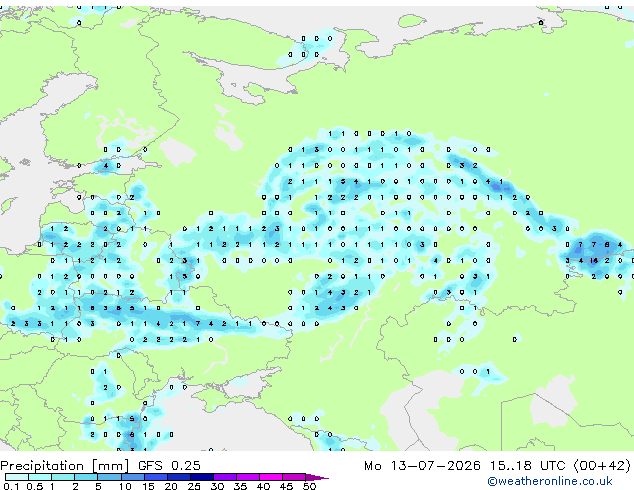Click the legend value '0.1'
Image resolution: width=634 pixels, height=490 pixels.
(11, 486)
